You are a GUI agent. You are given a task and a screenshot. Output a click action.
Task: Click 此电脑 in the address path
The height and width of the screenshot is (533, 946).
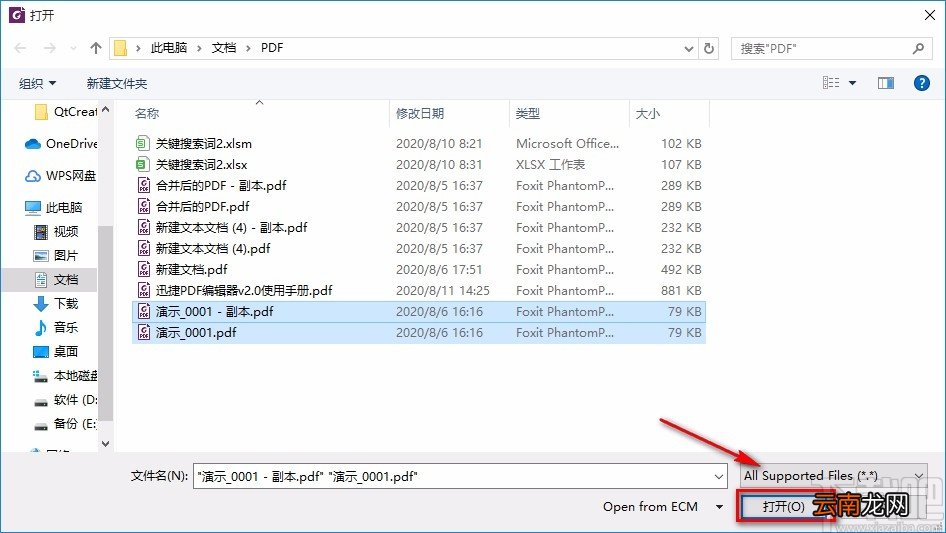(169, 48)
